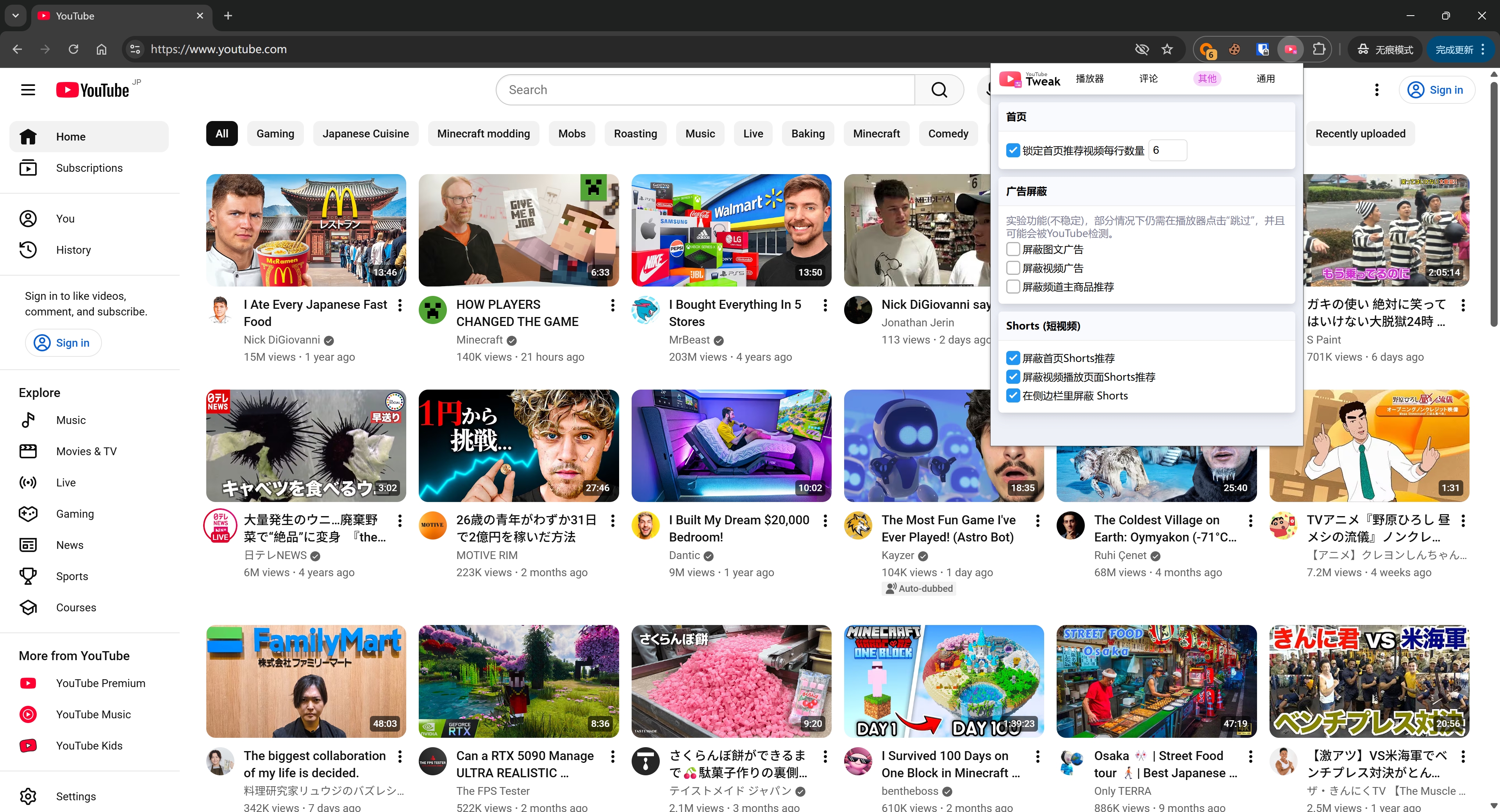Viewport: 1500px width, 812px height.
Task: Disable 在侧边栏里屏蔽 Shorts option
Action: 1013,396
